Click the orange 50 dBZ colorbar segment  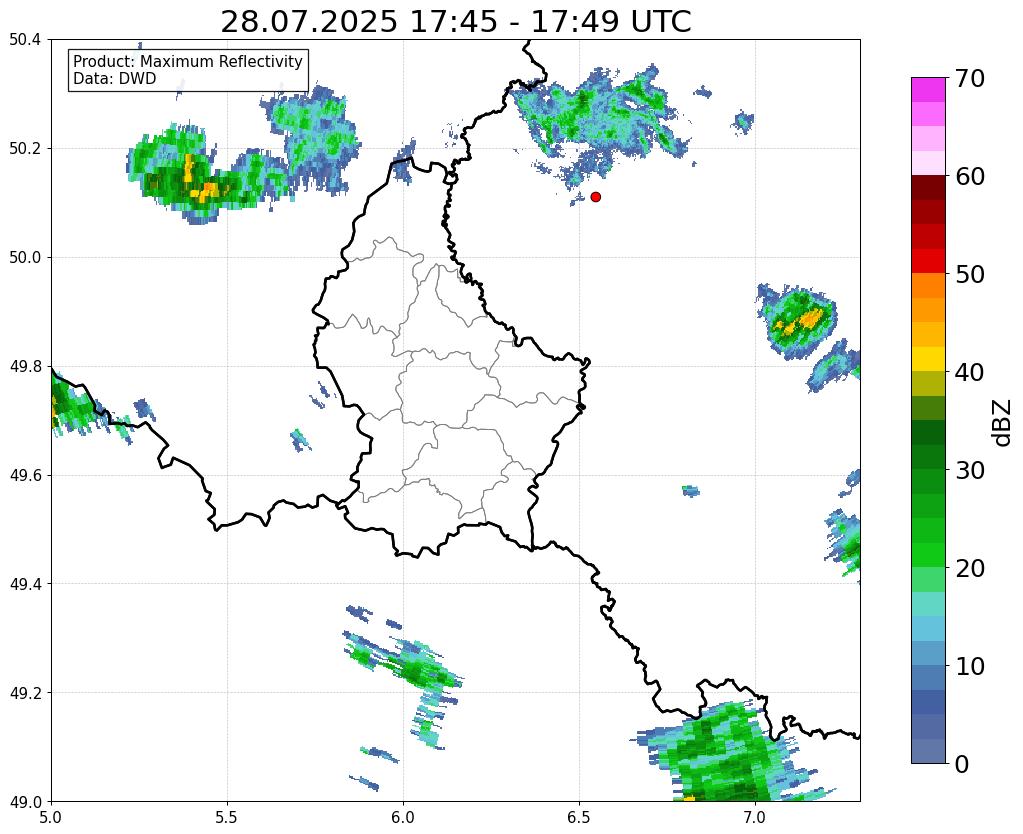coord(928,285)
